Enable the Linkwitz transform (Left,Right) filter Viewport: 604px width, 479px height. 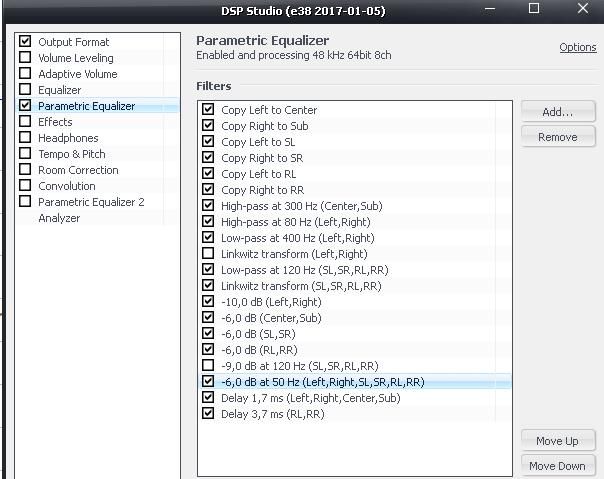point(208,254)
